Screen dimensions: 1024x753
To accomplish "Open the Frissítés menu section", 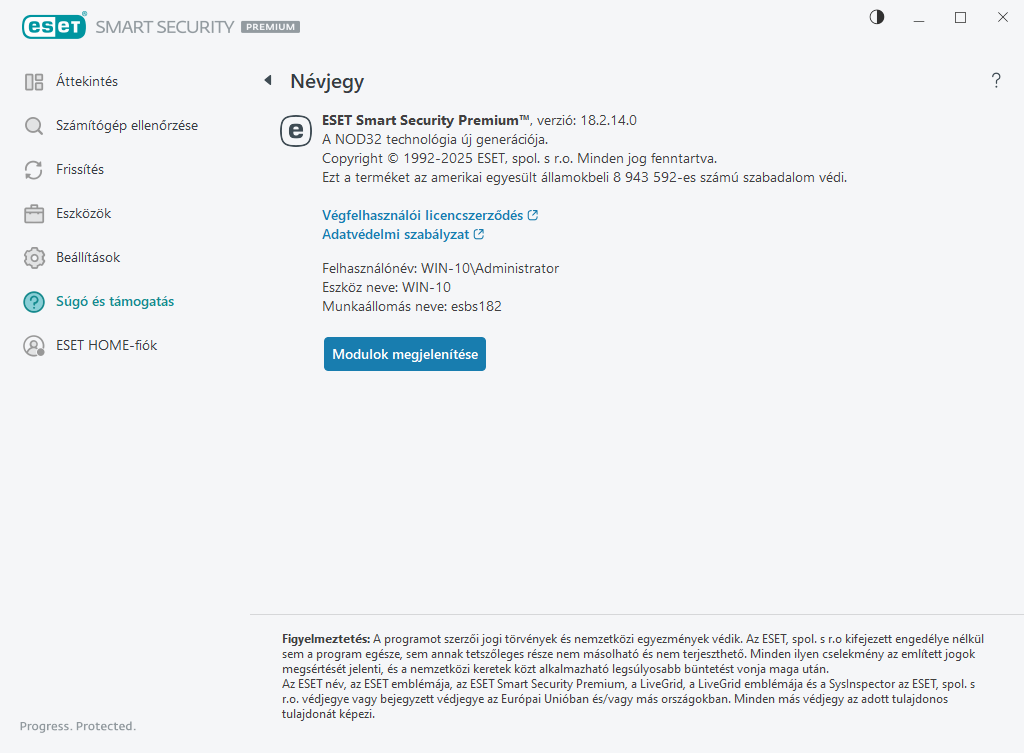I will [x=80, y=170].
